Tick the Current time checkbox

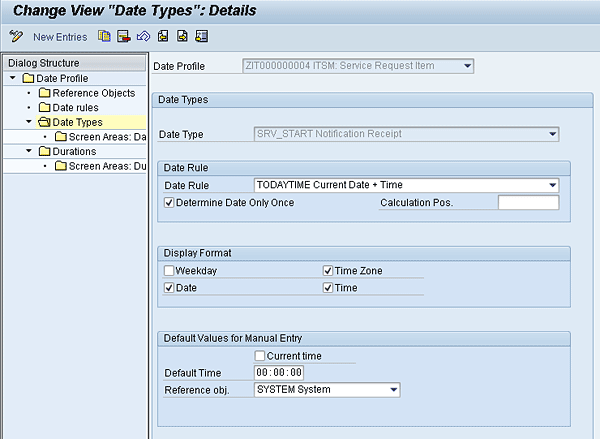(260, 356)
